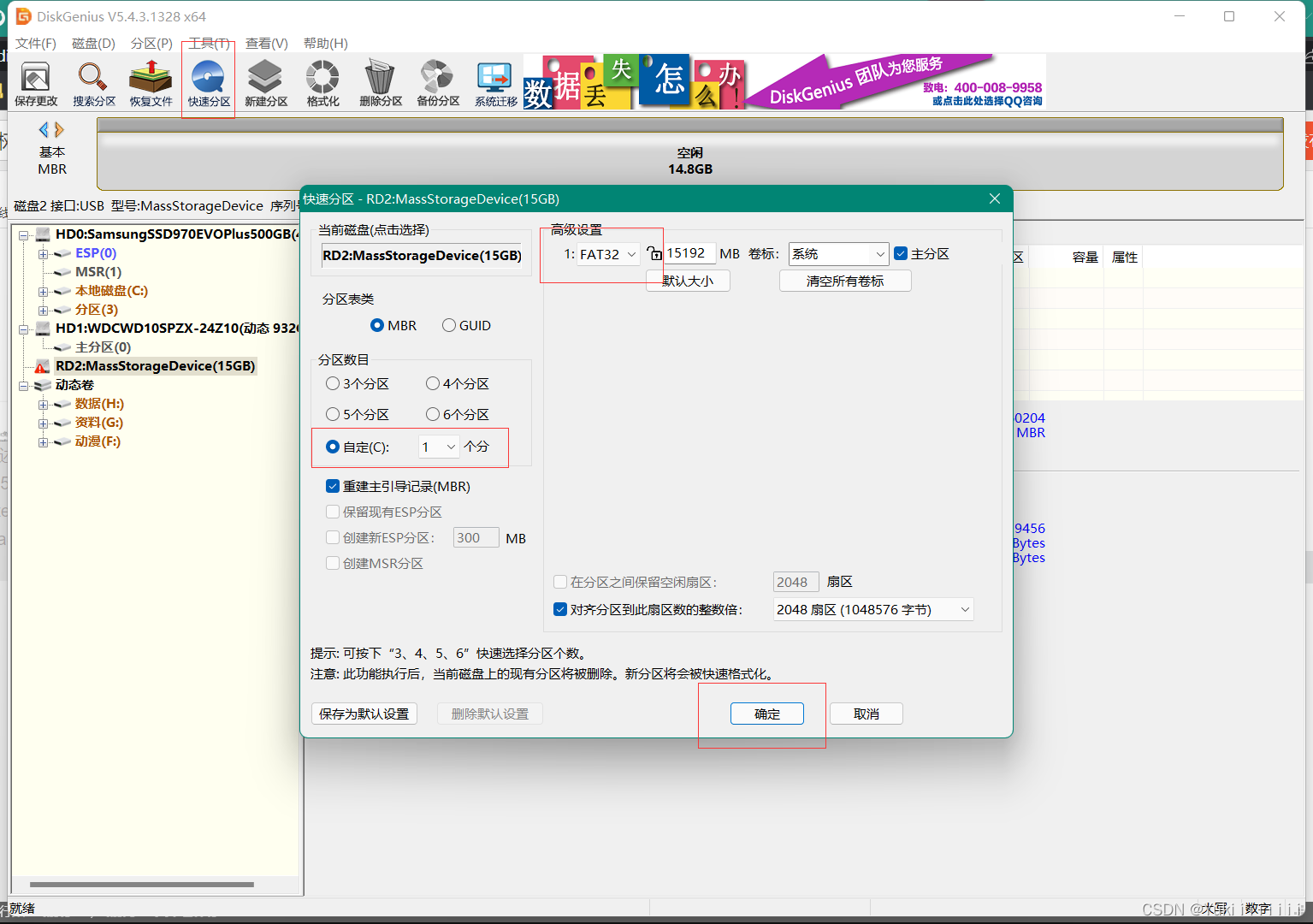Image resolution: width=1313 pixels, height=924 pixels.
Task: Open the 帮助(H) menu
Action: coord(326,44)
